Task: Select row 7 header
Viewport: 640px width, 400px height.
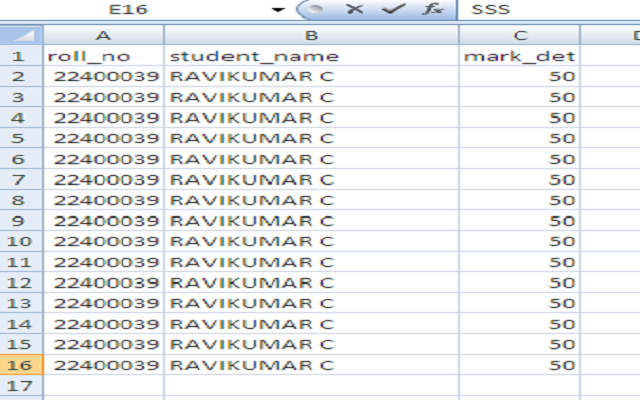Action: (x=21, y=180)
